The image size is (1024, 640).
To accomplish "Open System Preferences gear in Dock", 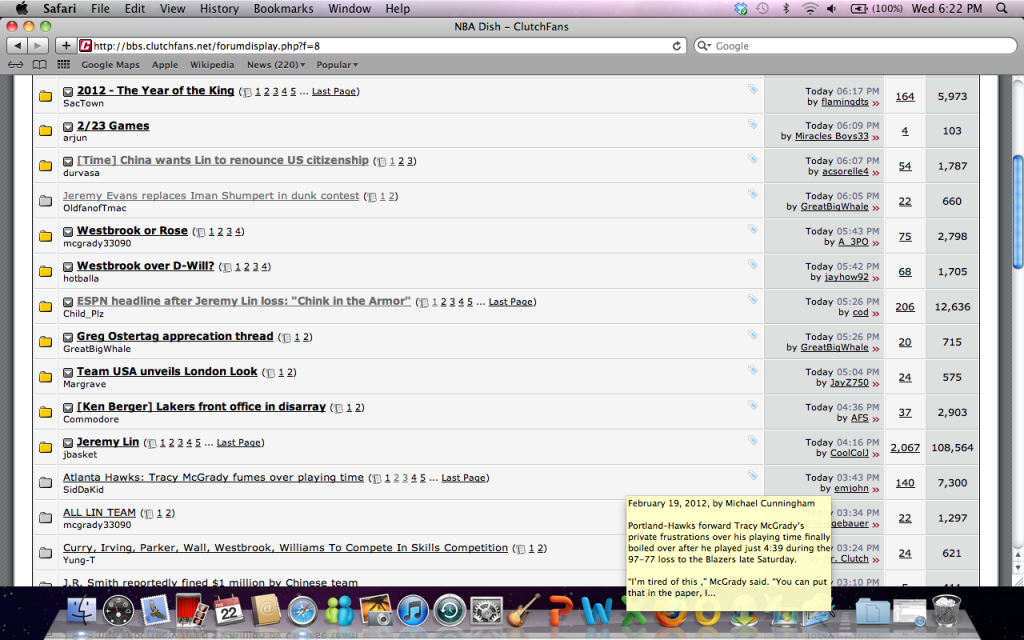I will pos(487,611).
